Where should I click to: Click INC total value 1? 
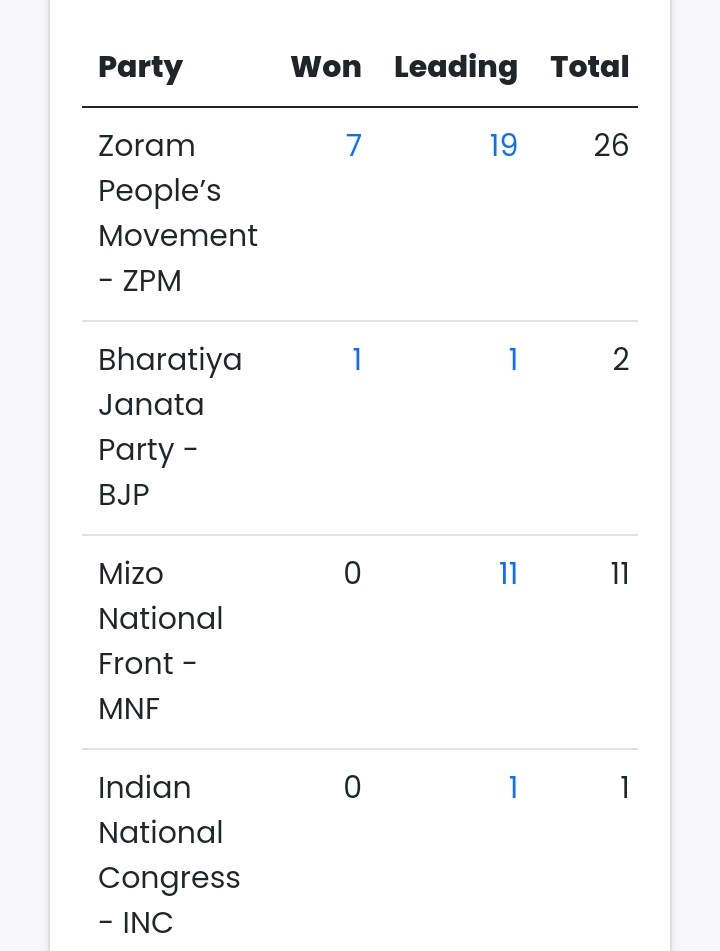click(x=625, y=788)
